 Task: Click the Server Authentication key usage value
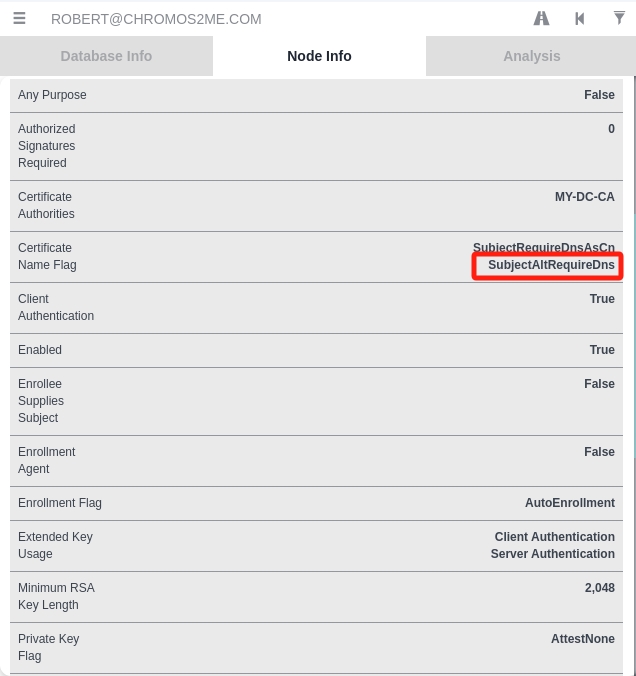click(552, 554)
